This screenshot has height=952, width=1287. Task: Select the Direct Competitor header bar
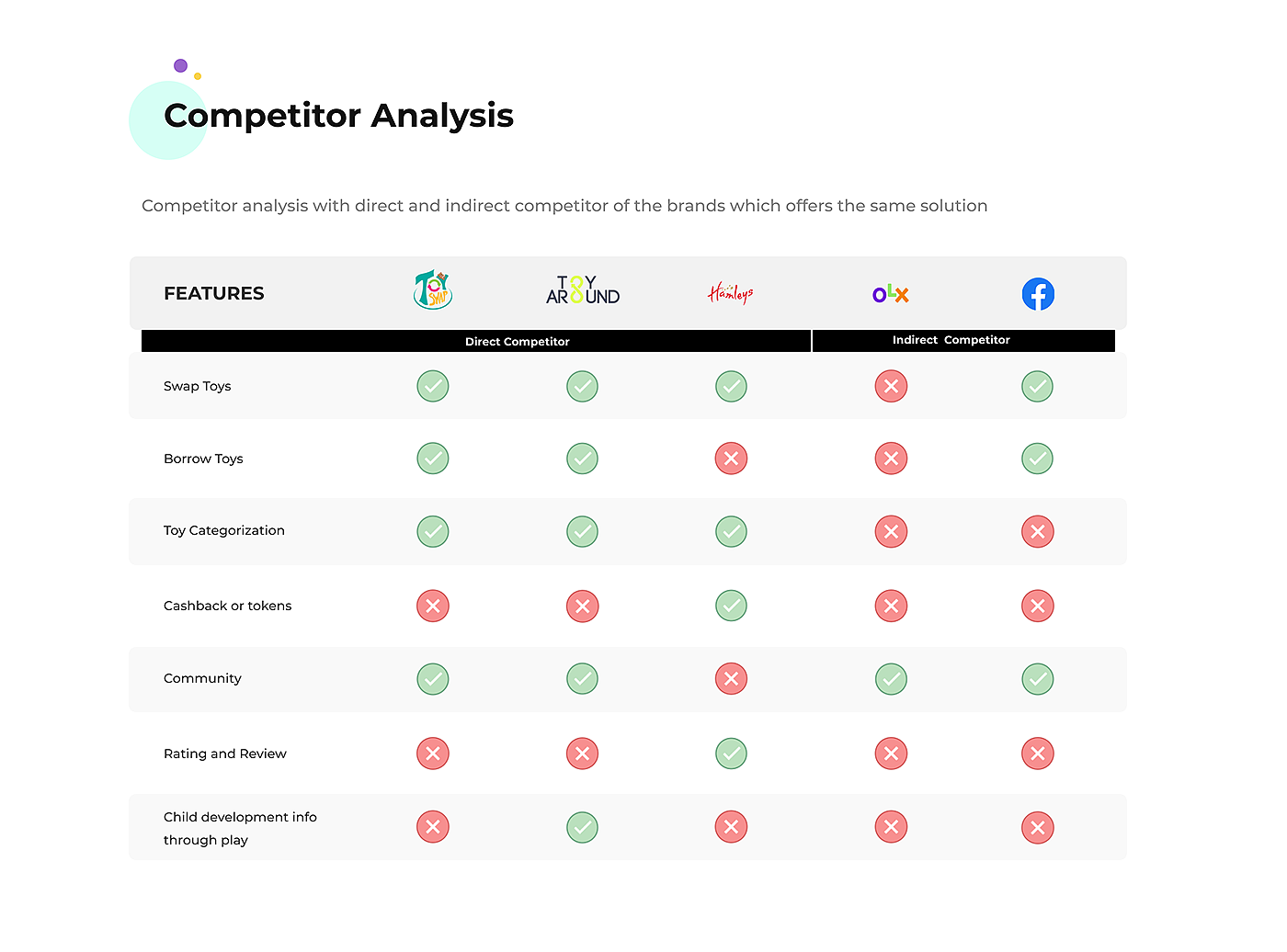coord(518,341)
